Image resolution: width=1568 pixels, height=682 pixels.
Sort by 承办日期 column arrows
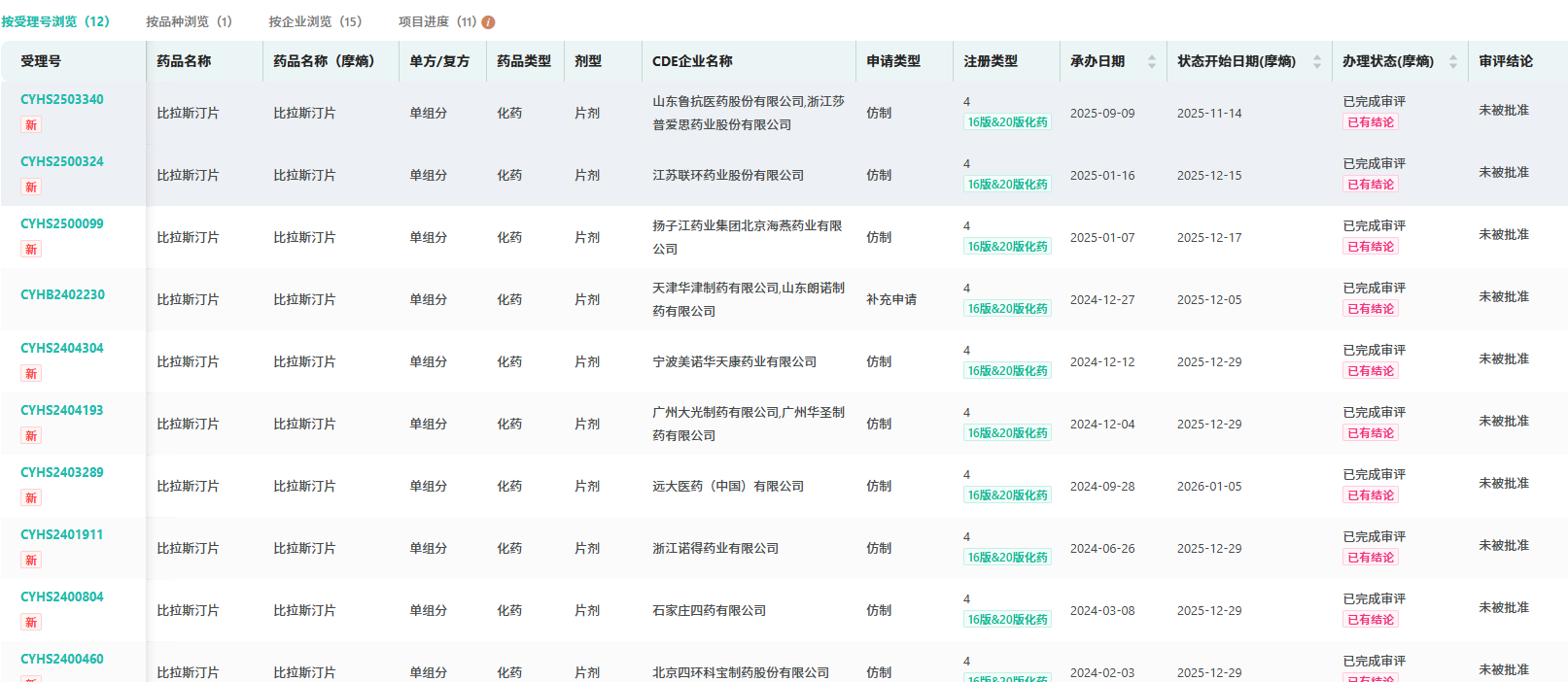1151,61
